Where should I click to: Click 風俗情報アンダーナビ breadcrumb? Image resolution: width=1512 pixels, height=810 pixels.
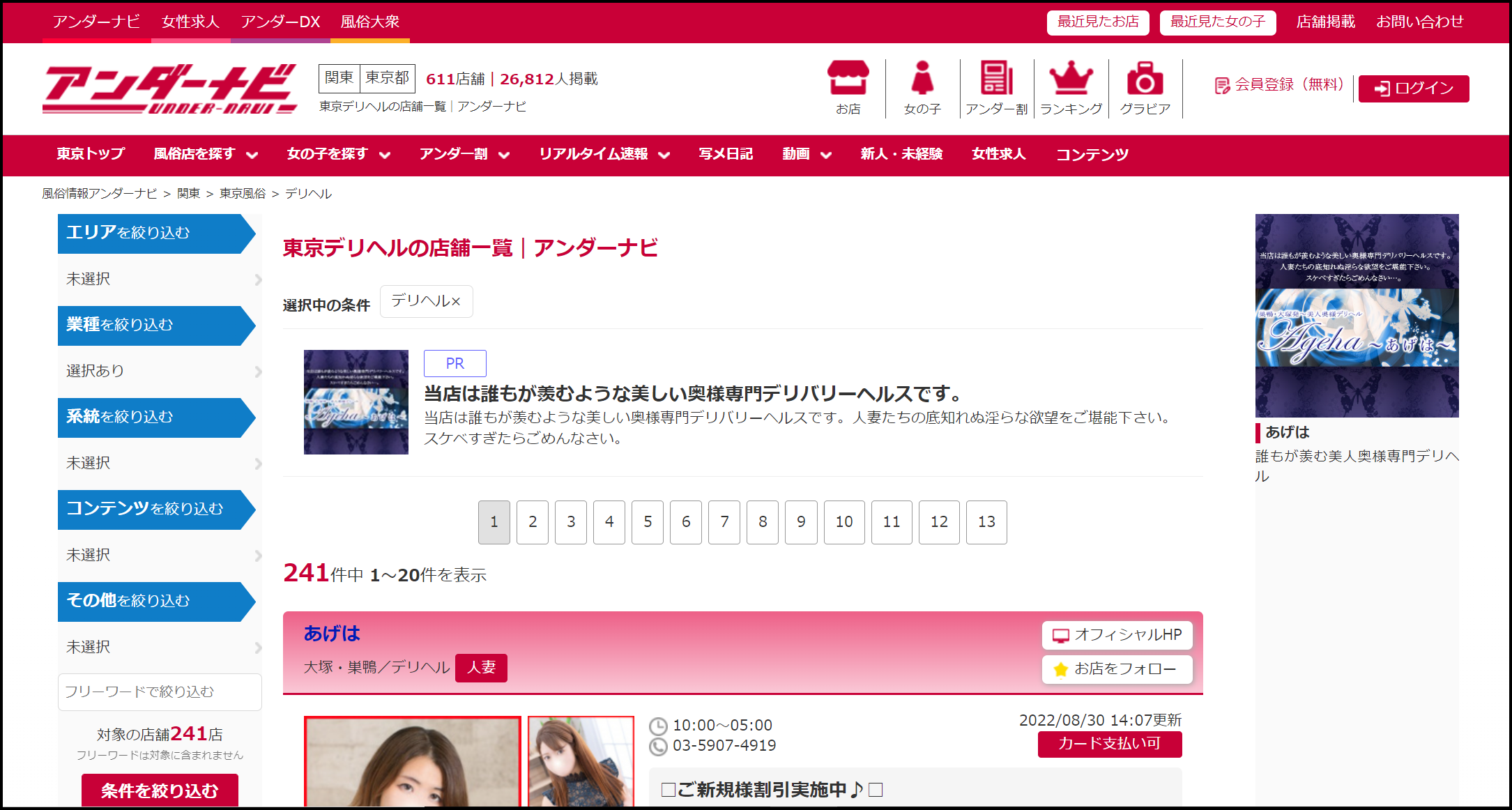tap(100, 194)
